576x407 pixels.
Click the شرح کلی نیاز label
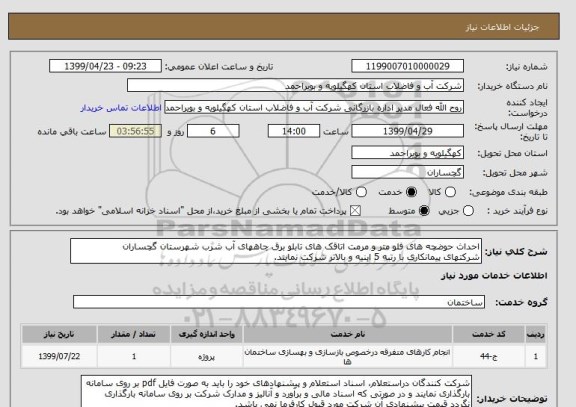coord(516,252)
